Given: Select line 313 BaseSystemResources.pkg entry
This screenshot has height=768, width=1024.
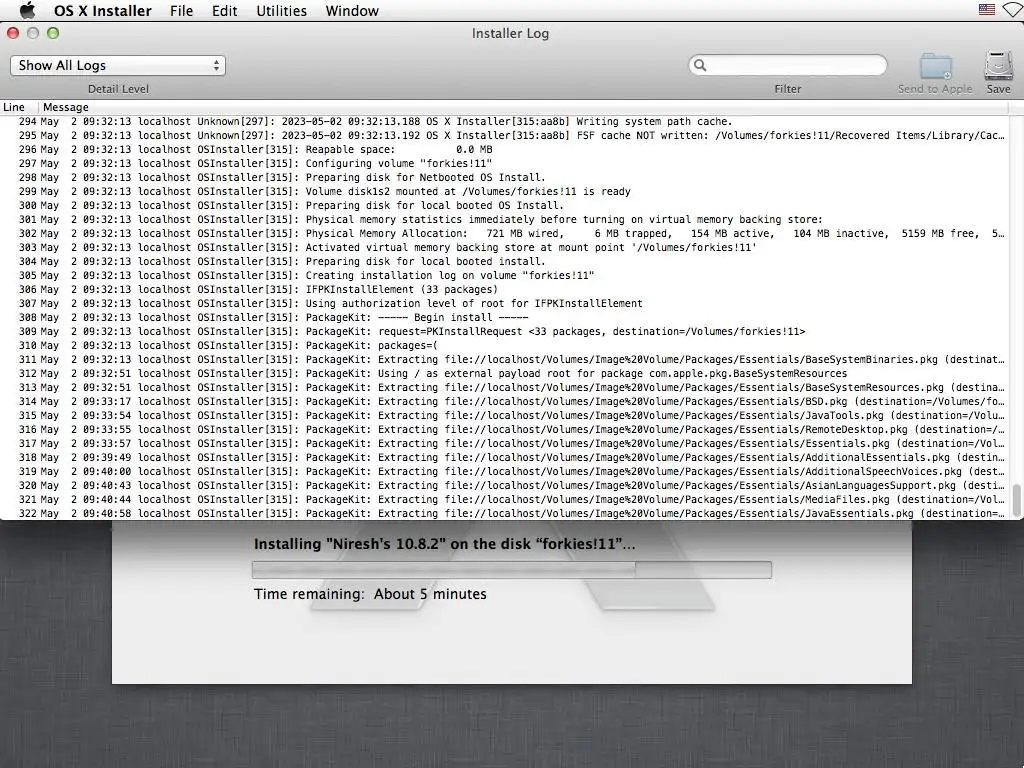Looking at the screenshot, I should 504,387.
